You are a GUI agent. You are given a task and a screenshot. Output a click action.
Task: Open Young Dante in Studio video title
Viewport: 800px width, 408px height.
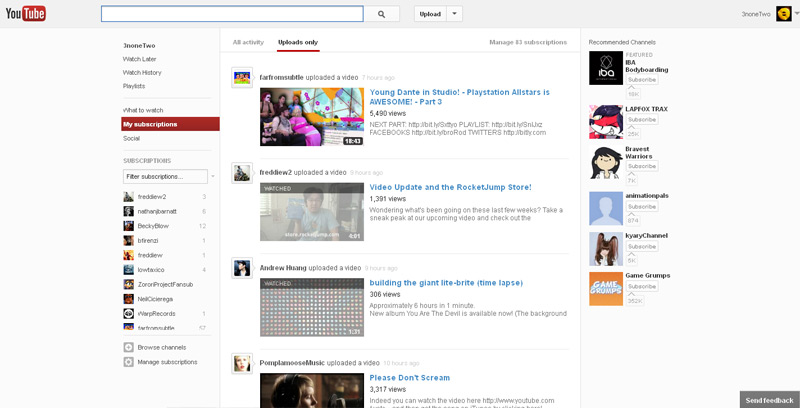(x=459, y=97)
